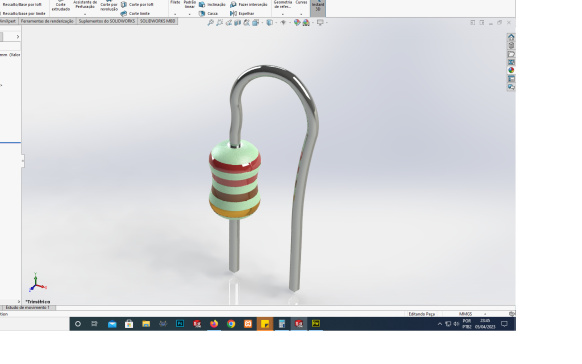The width and height of the screenshot is (582, 364).
Task: Switch to Ferramentas de renderização tab
Action: click(x=47, y=21)
